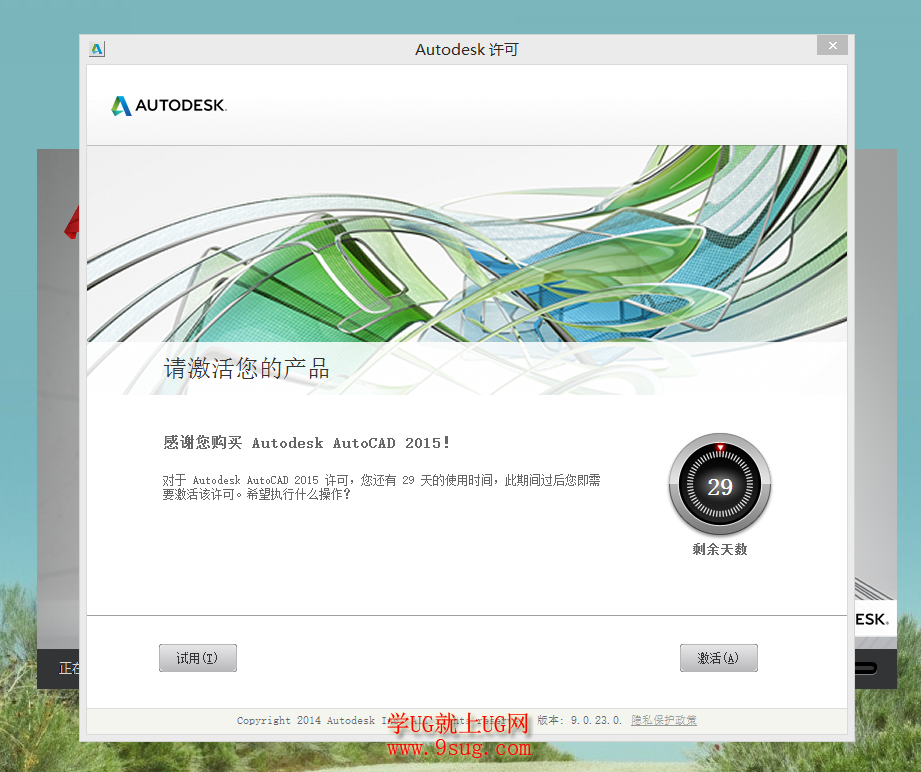
Task: Click the 感谢您购买 Autodesk AutoCAD 2015 text
Action: click(x=307, y=442)
